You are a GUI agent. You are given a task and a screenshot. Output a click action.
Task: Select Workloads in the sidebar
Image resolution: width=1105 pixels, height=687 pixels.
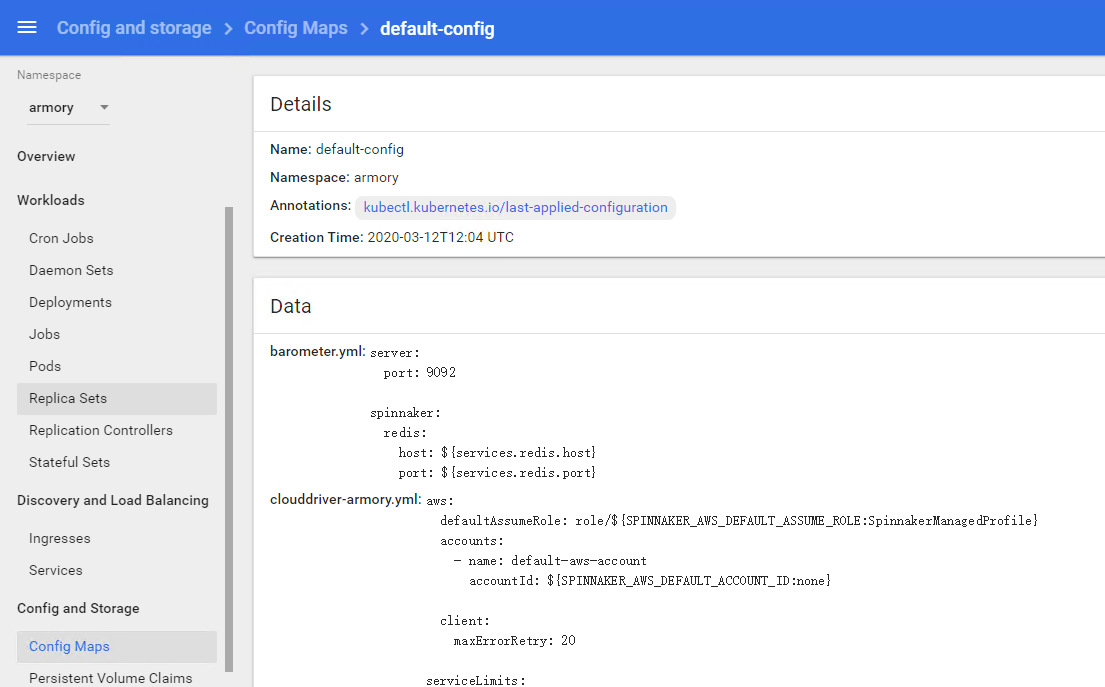[x=51, y=200]
